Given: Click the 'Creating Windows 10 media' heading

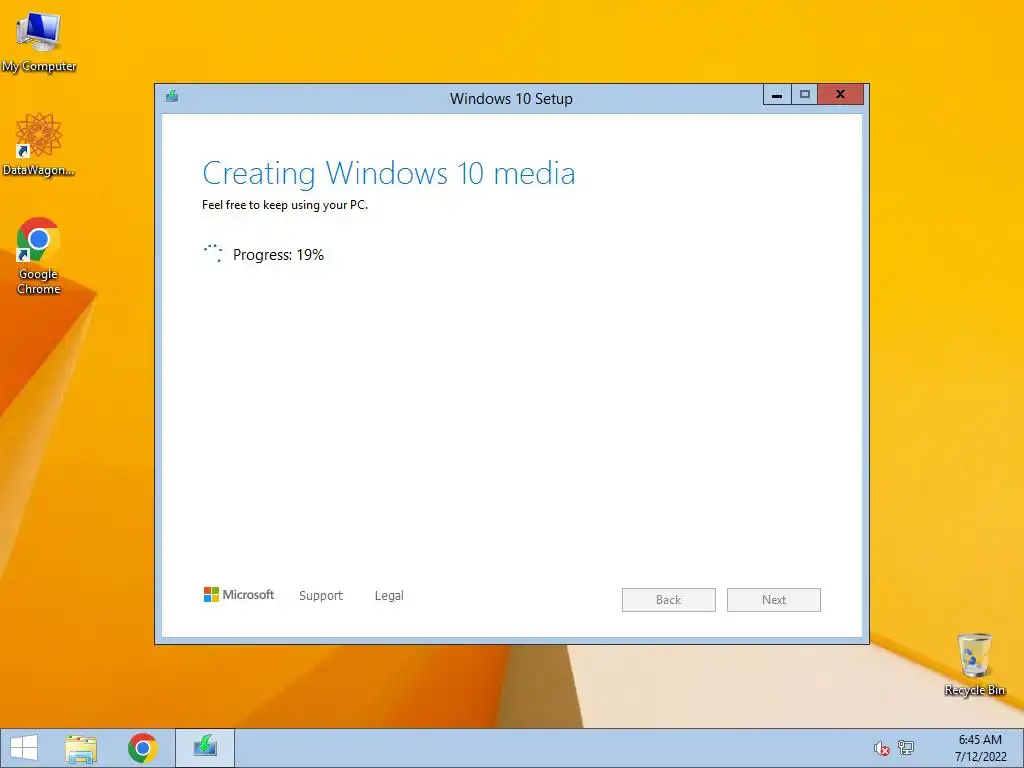Looking at the screenshot, I should [x=389, y=174].
